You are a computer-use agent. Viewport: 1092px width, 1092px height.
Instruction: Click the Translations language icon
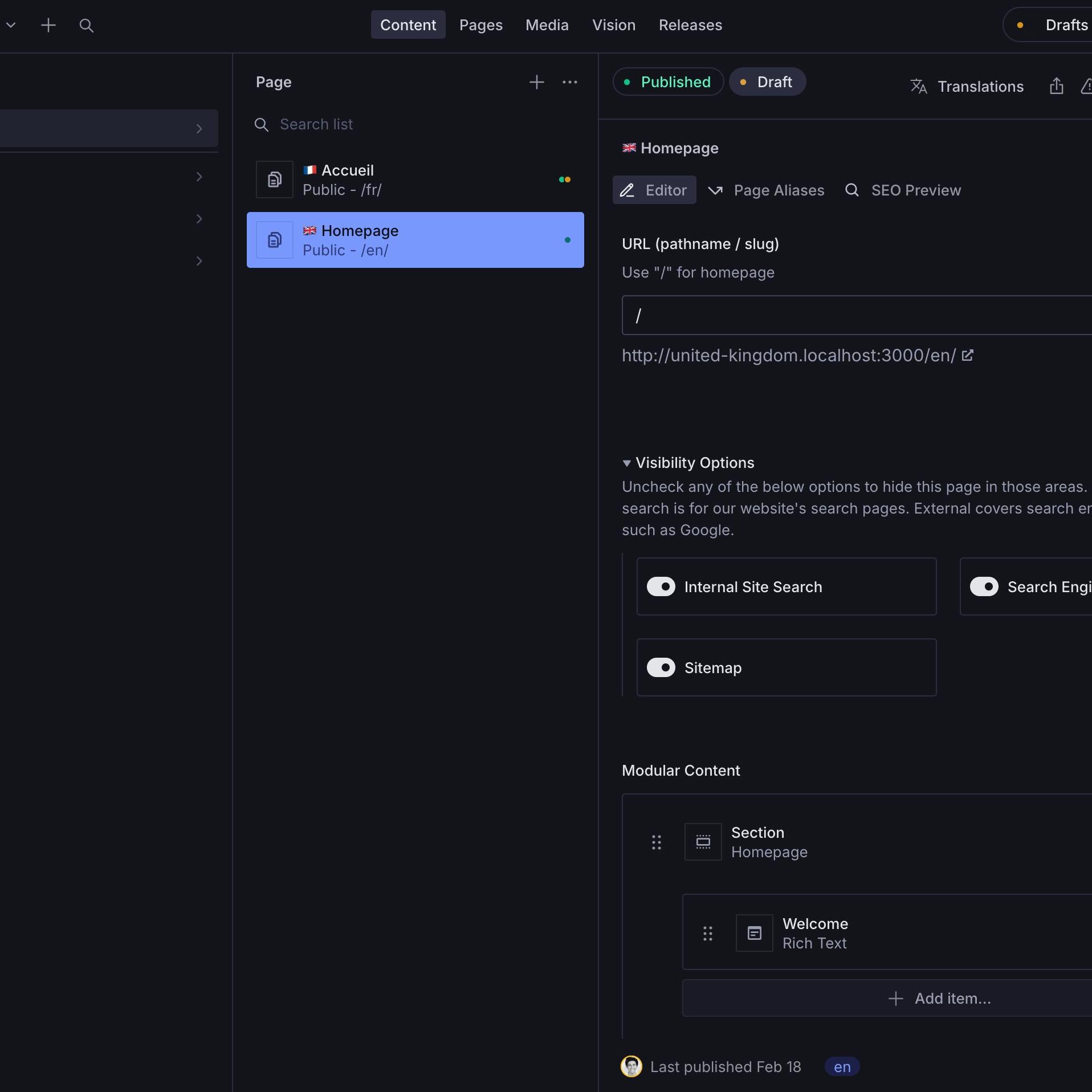pos(918,86)
